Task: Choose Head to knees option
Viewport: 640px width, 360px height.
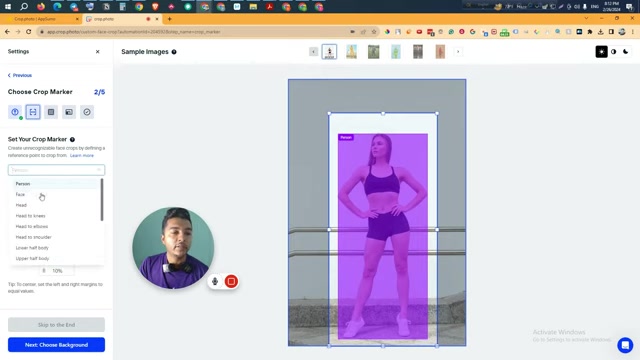Action: (x=31, y=216)
